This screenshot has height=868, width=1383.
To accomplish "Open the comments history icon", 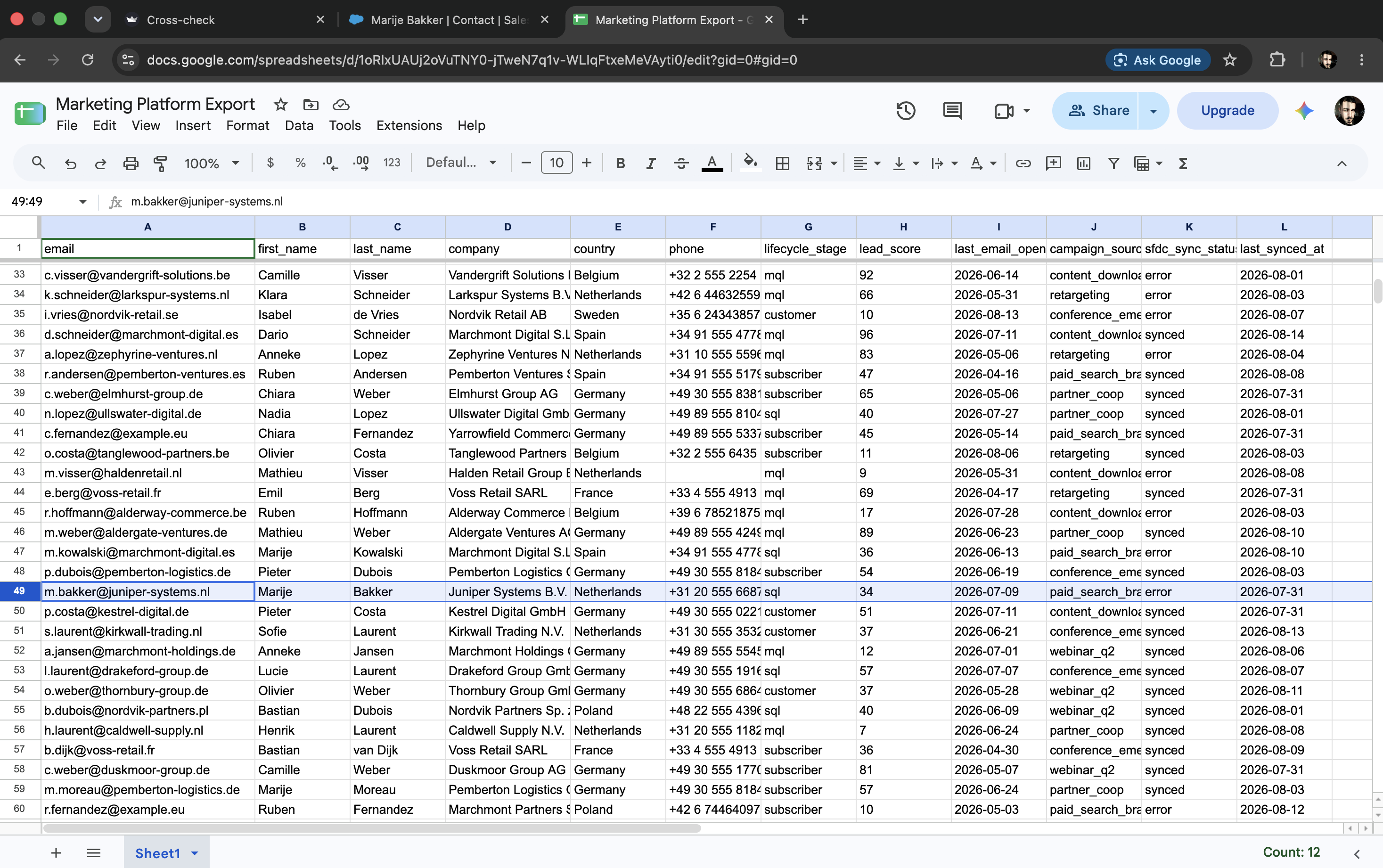I will [x=952, y=110].
